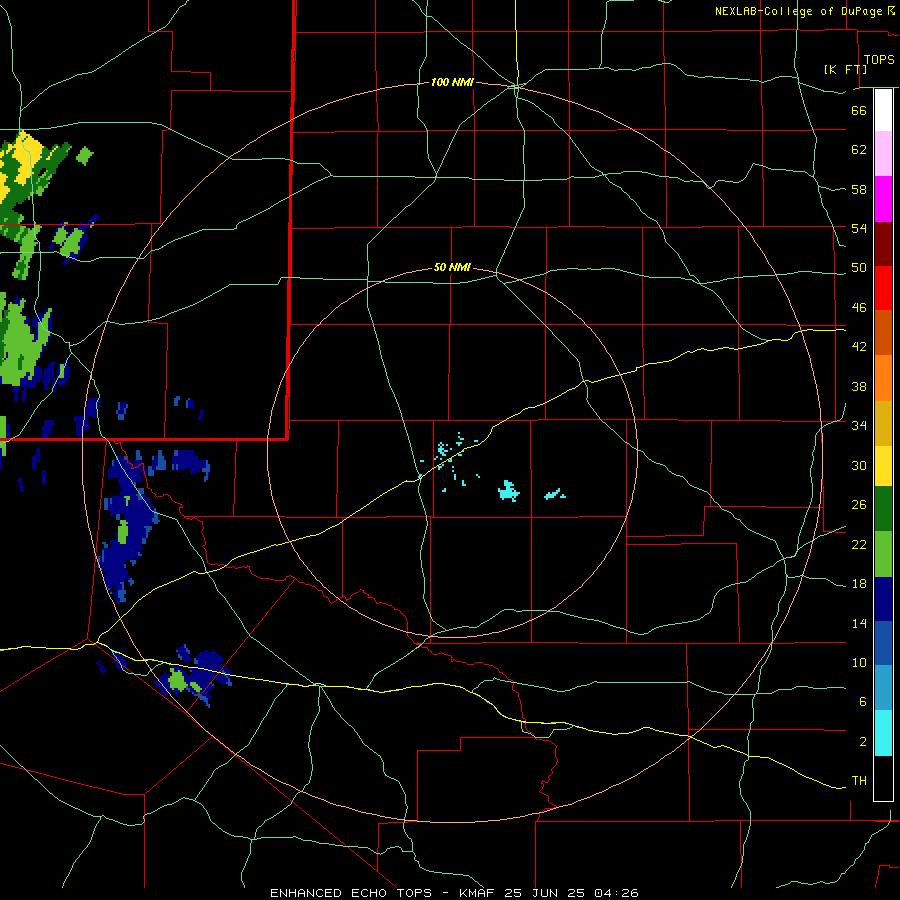Screen dimensions: 900x900
Task: Click the [K FT] units label
Action: pos(845,69)
